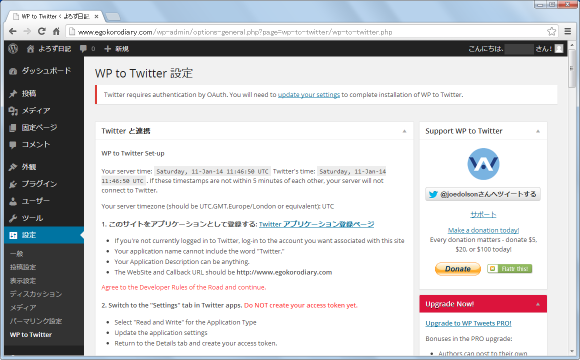Click the WordPress logo icon in admin bar

(13, 48)
